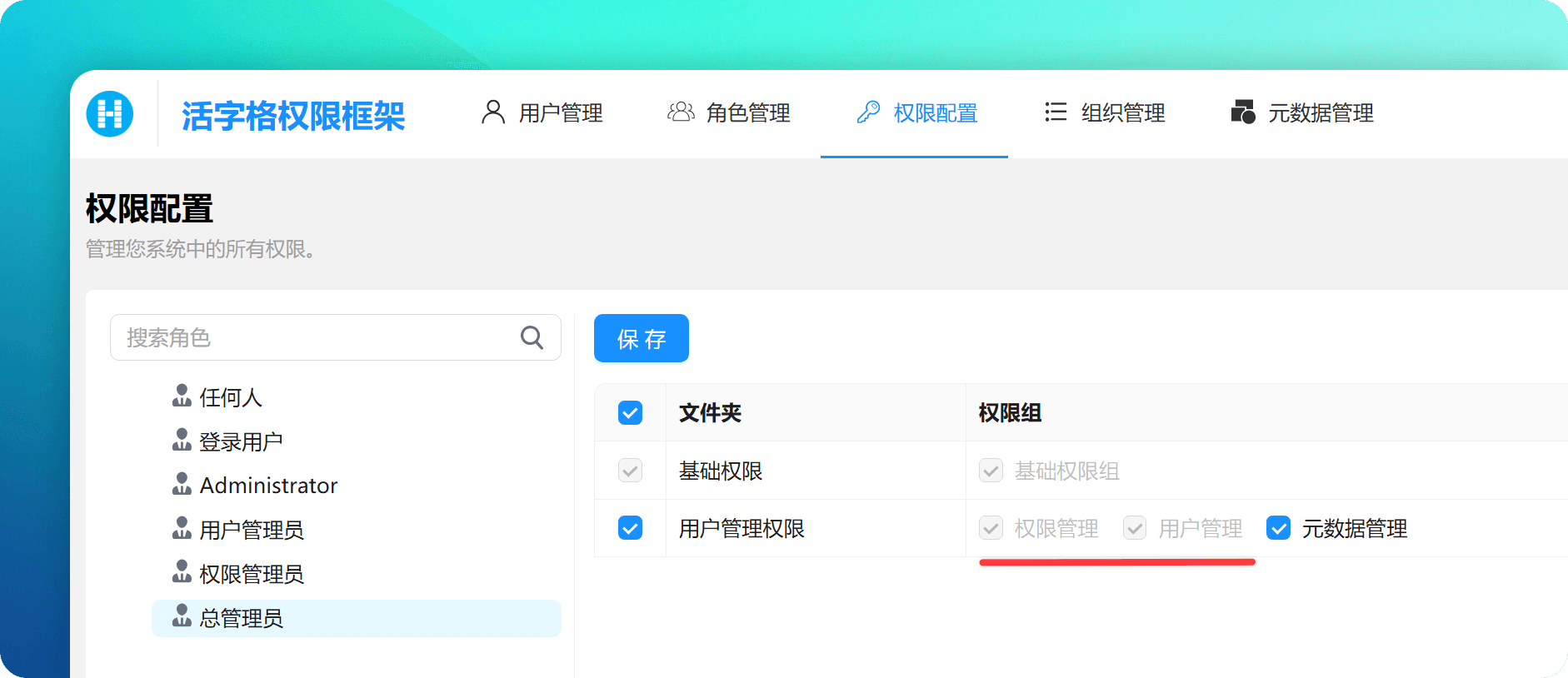
Task: Select the Administrator role
Action: click(x=268, y=486)
